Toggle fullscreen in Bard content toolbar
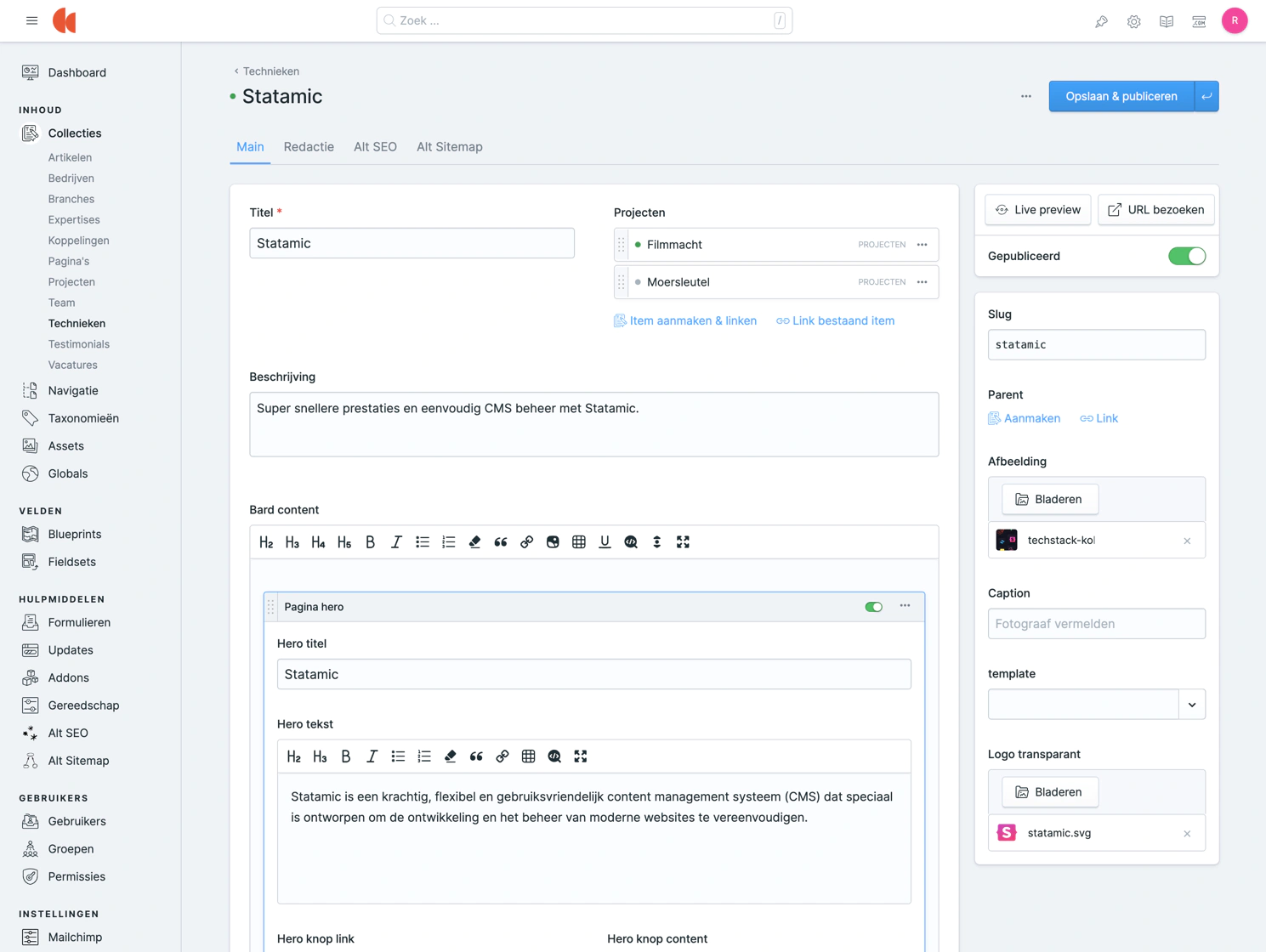This screenshot has height=952, width=1266. click(x=683, y=542)
